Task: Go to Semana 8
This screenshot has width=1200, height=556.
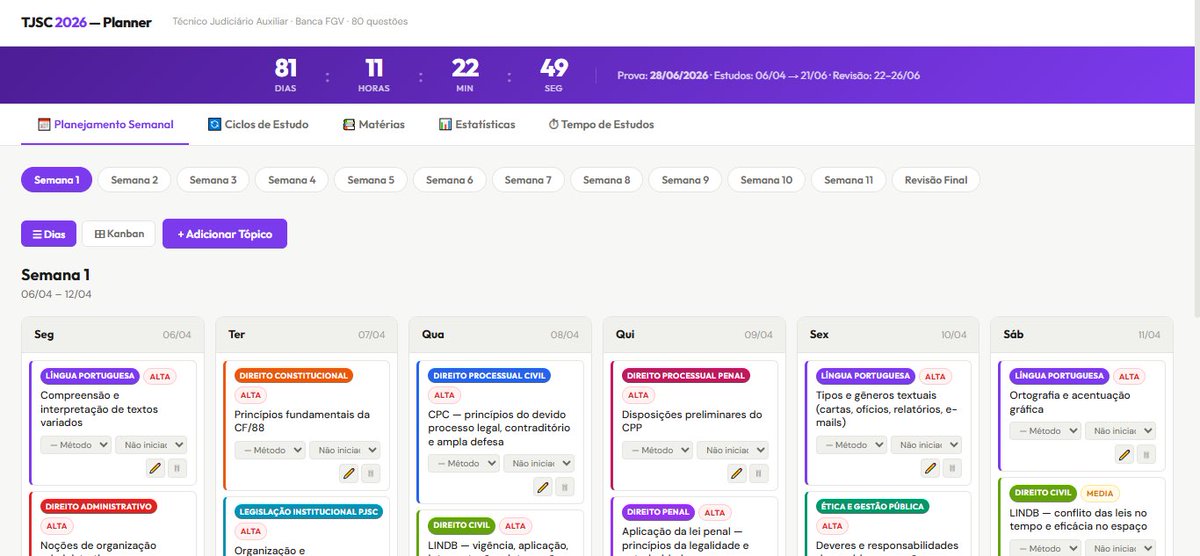Action: pyautogui.click(x=606, y=180)
